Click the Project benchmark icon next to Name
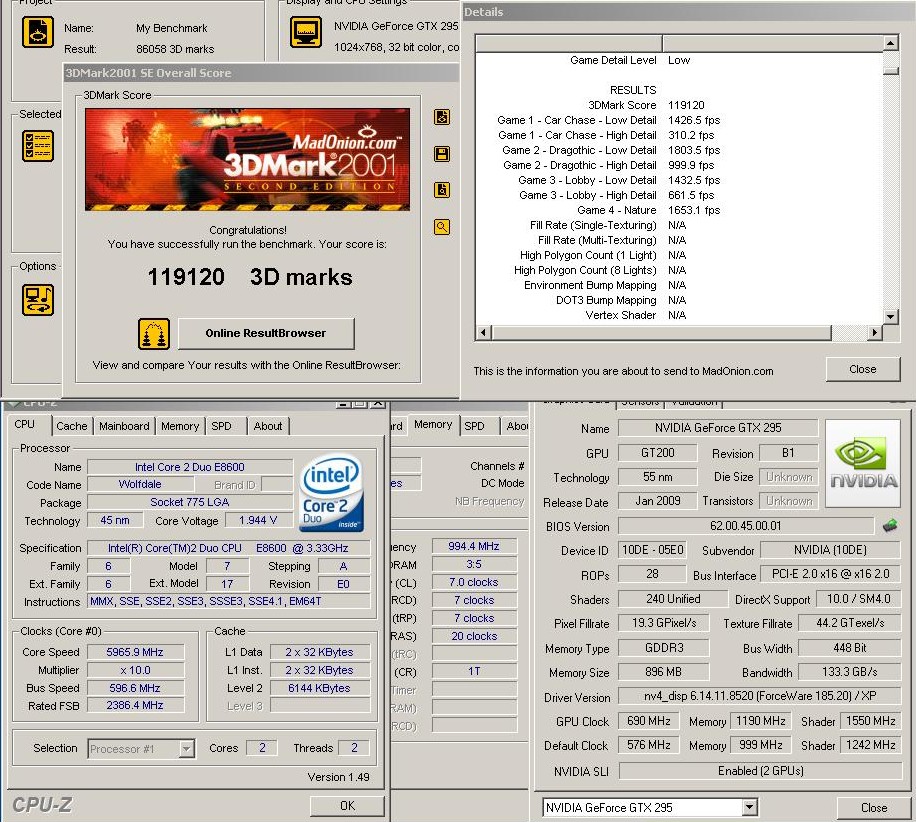916x822 pixels. click(38, 32)
